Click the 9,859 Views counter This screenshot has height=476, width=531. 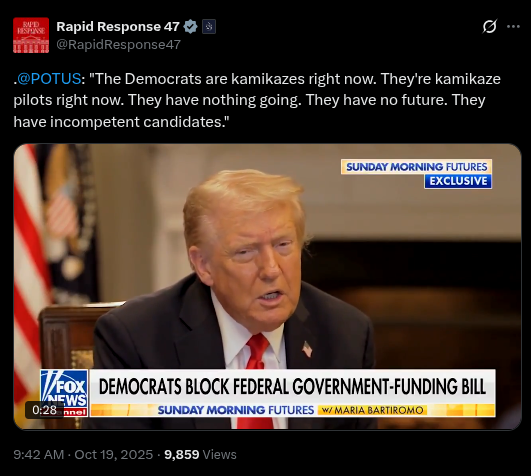[200, 454]
